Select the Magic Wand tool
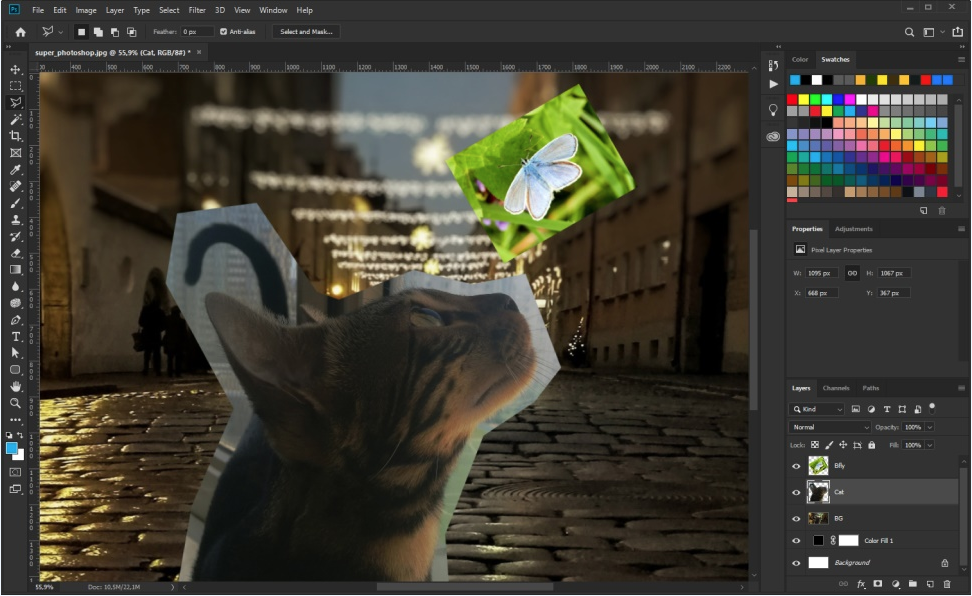 click(16, 119)
